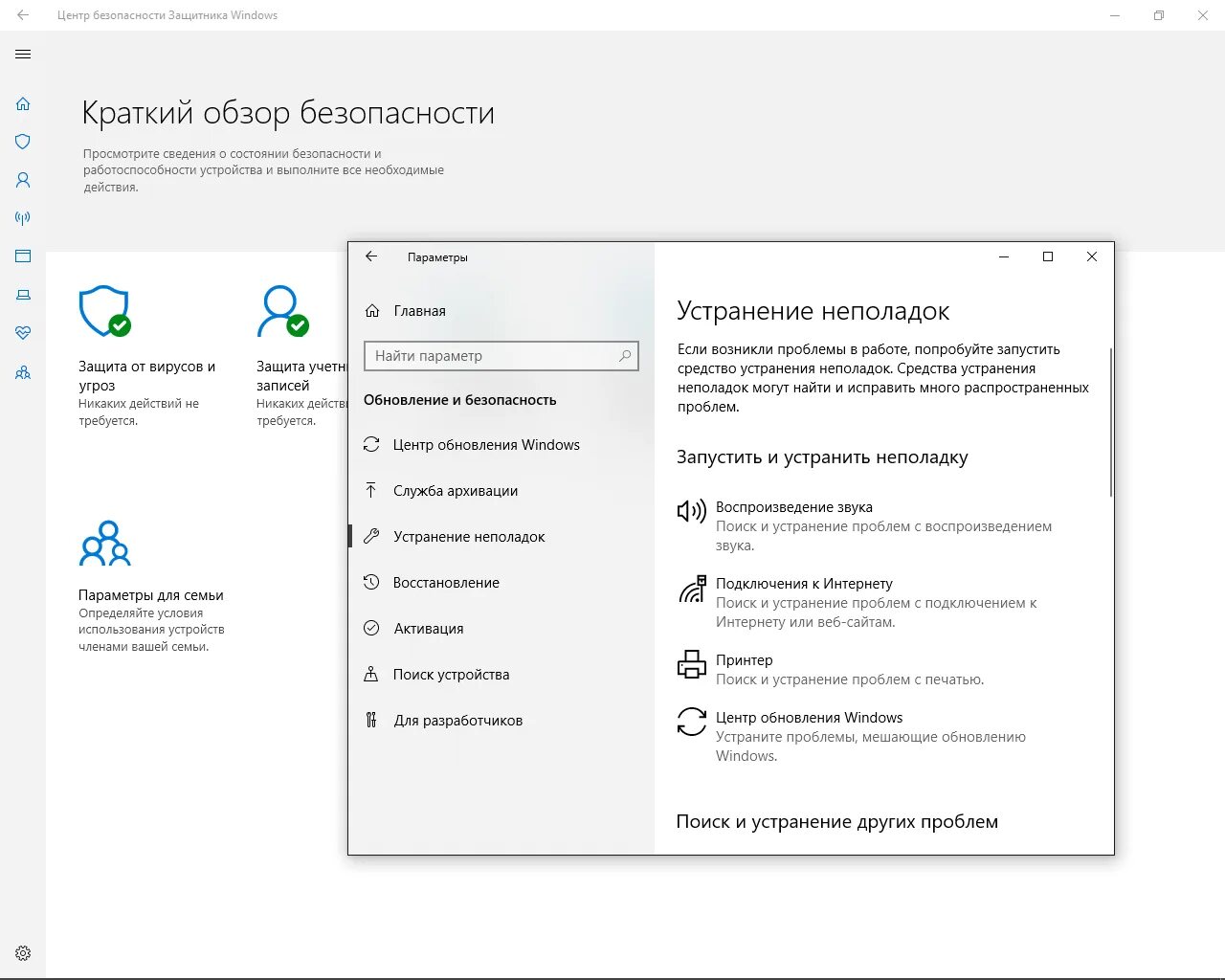The height and width of the screenshot is (980, 1225).
Task: Select Для разработчиков in settings sidebar
Action: [x=501, y=721]
